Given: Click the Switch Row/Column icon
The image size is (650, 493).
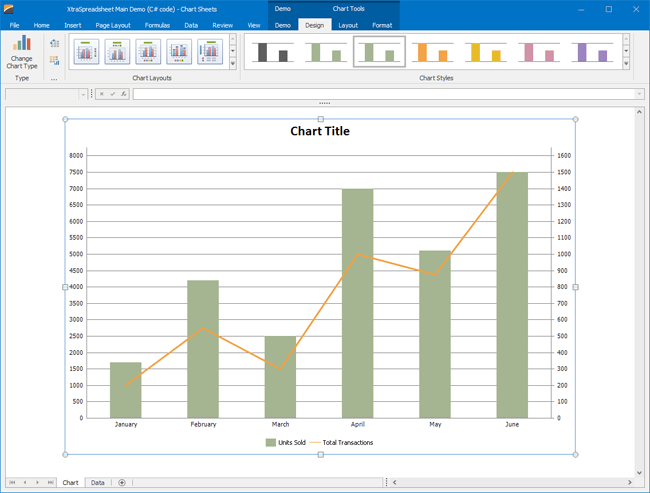Looking at the screenshot, I should coord(54,43).
